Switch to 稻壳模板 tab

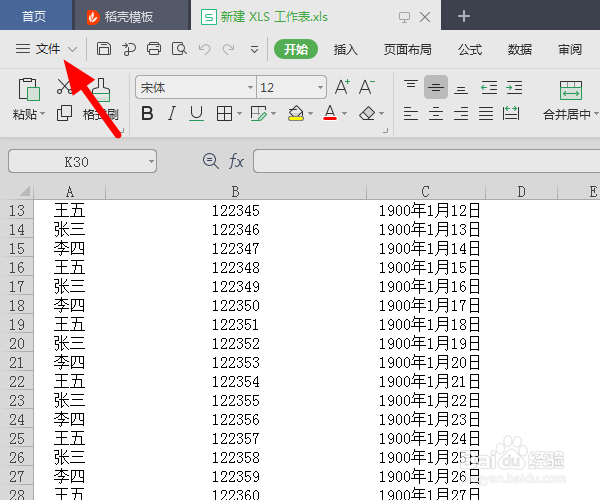[x=131, y=16]
